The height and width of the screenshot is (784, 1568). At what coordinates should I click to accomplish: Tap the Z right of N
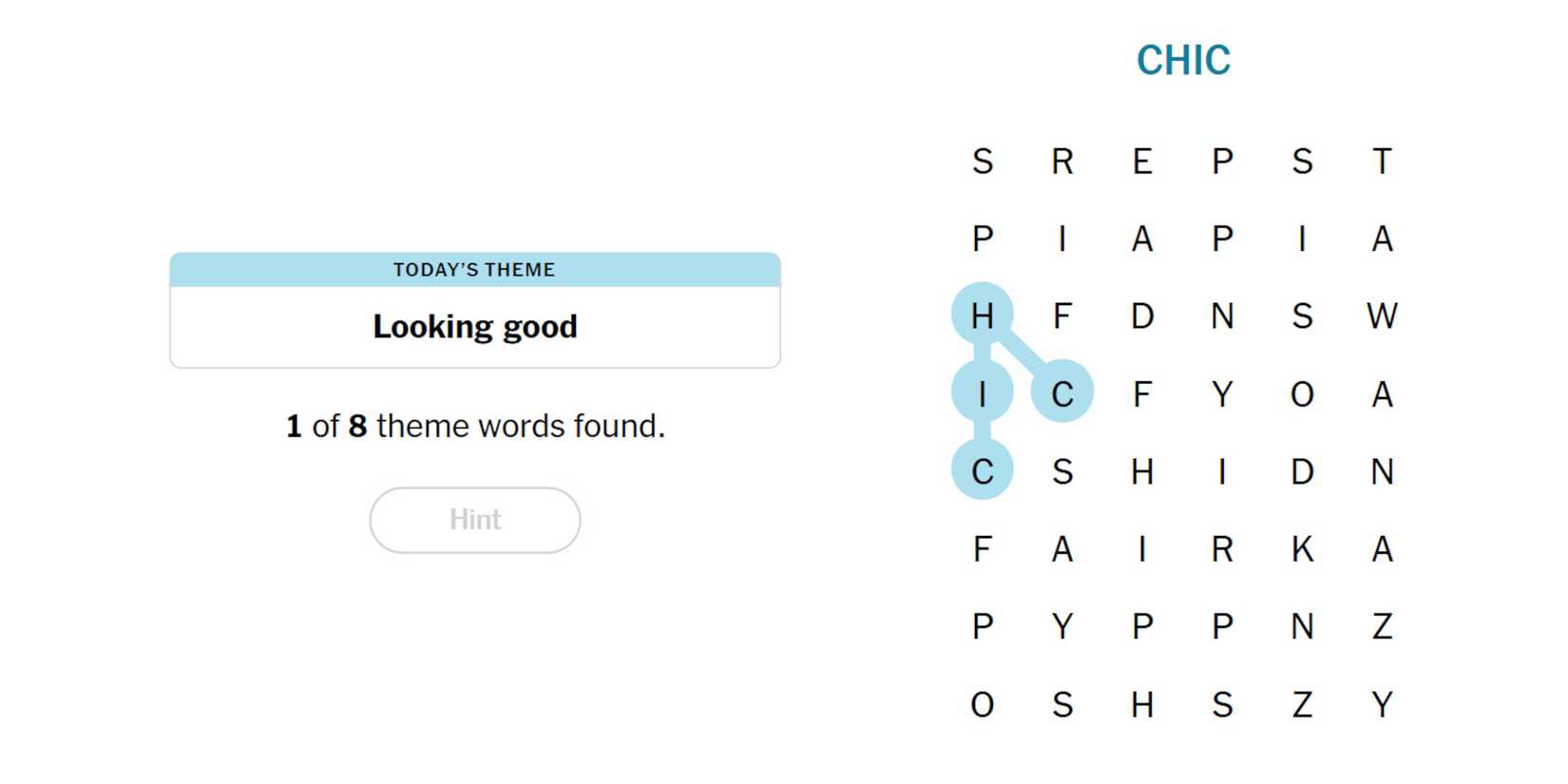coord(1382,626)
